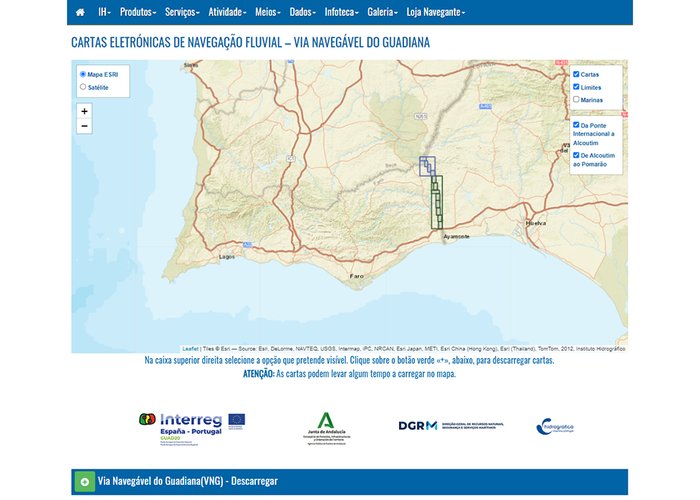Open the Produtos dropdown menu
Image resolution: width=700 pixels, height=500 pixels.
[138, 12]
